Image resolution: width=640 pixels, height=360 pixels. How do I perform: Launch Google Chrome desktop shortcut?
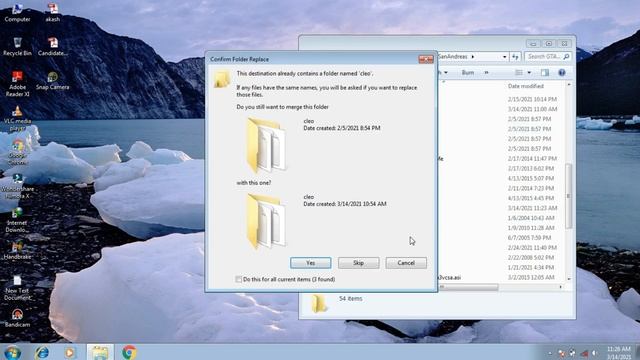[17, 152]
